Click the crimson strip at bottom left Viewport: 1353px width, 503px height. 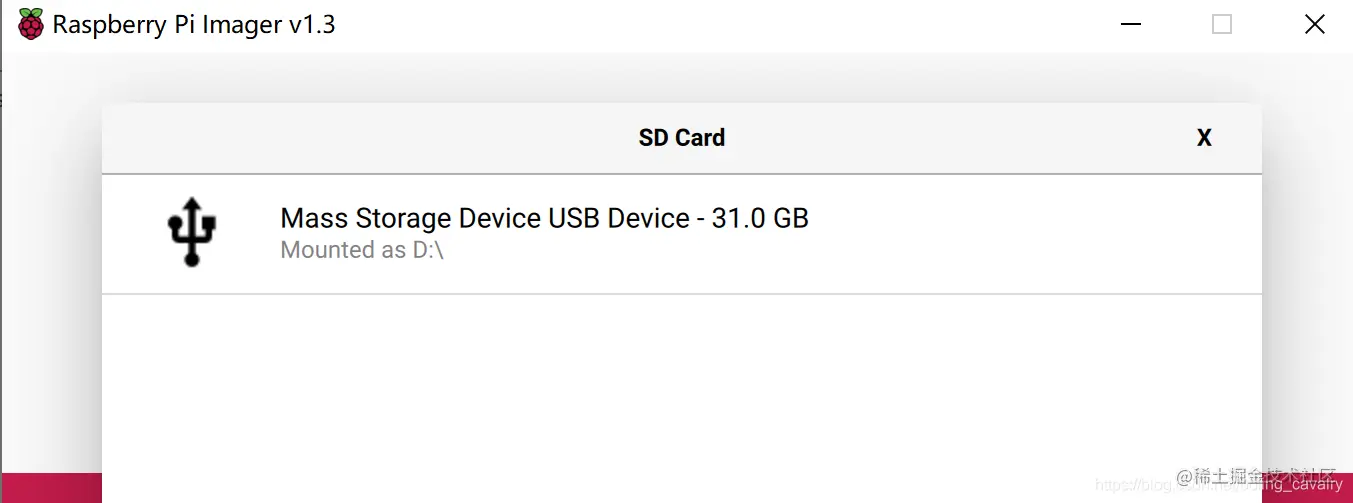(x=50, y=488)
